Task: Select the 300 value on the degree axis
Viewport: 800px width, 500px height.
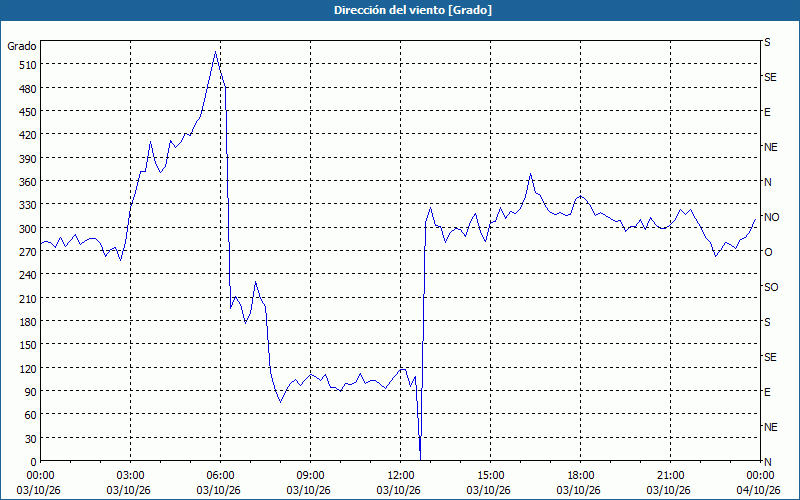Action: click(x=27, y=229)
